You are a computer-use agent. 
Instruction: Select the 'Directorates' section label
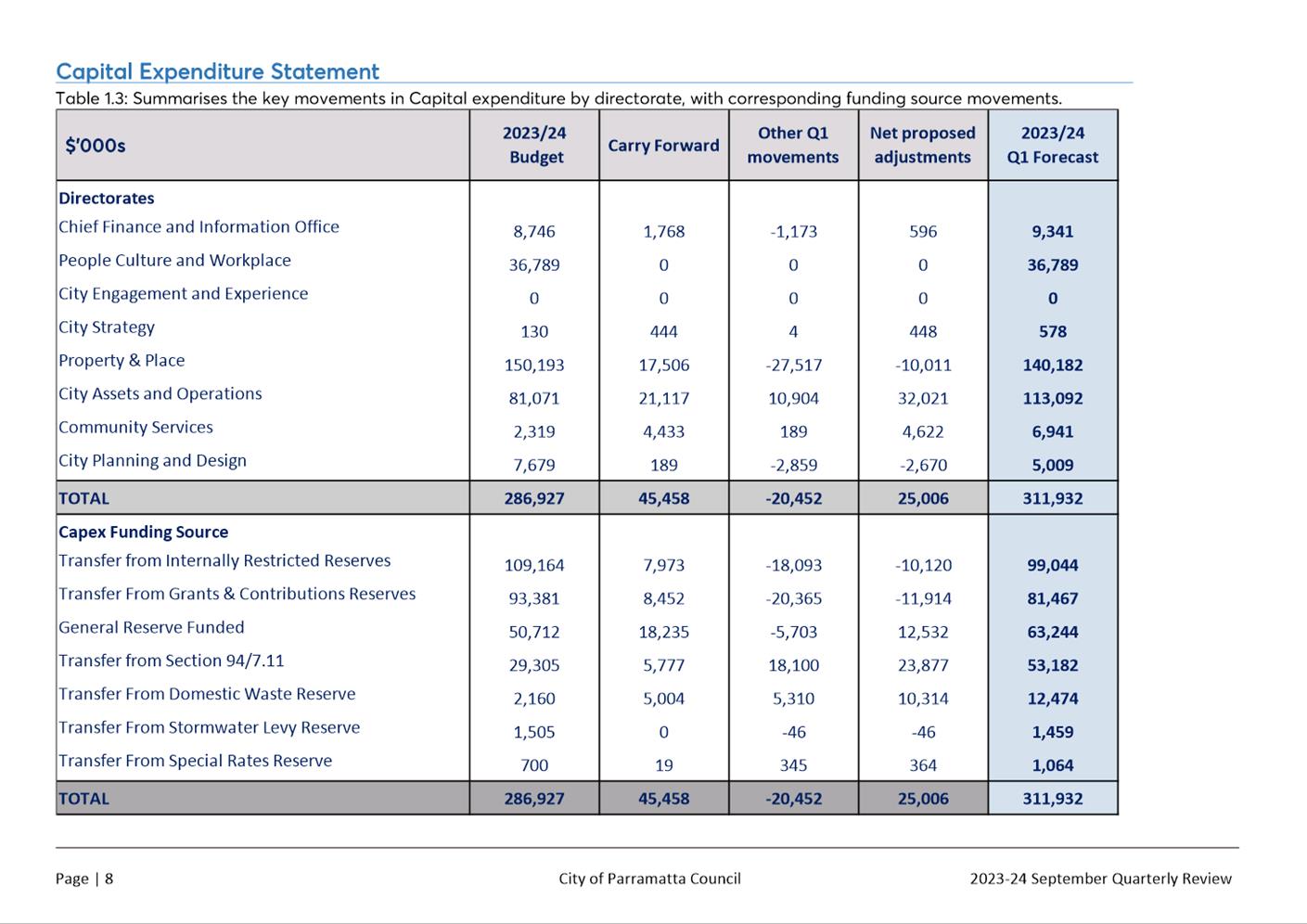[x=107, y=199]
